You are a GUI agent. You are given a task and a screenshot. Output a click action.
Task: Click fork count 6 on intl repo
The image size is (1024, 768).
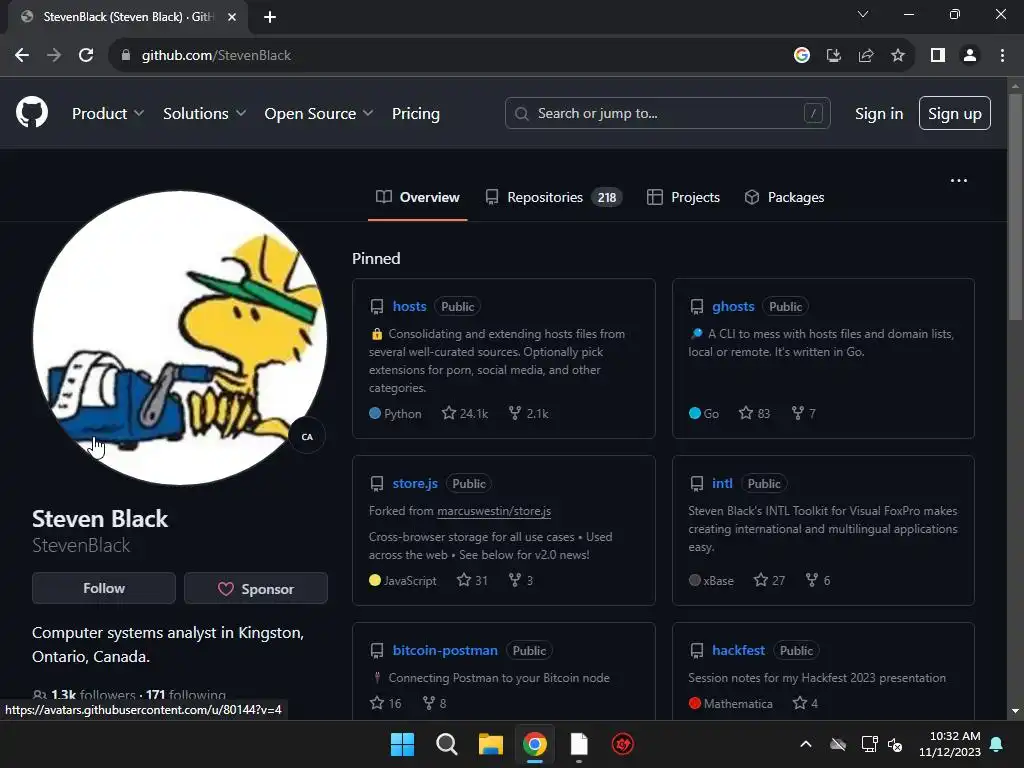(818, 580)
